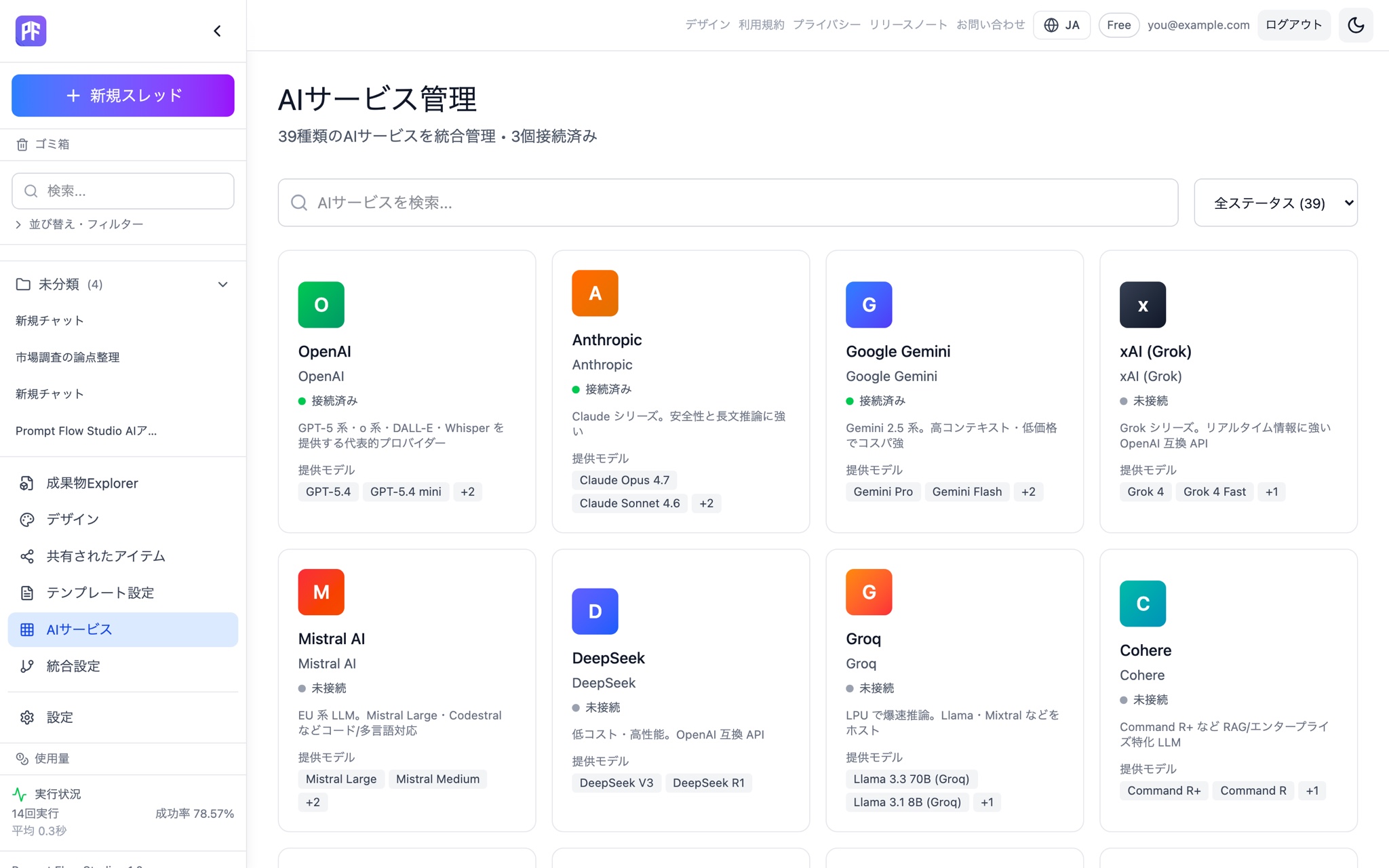
Task: Click the 使用量 usage label
Action: click(52, 759)
